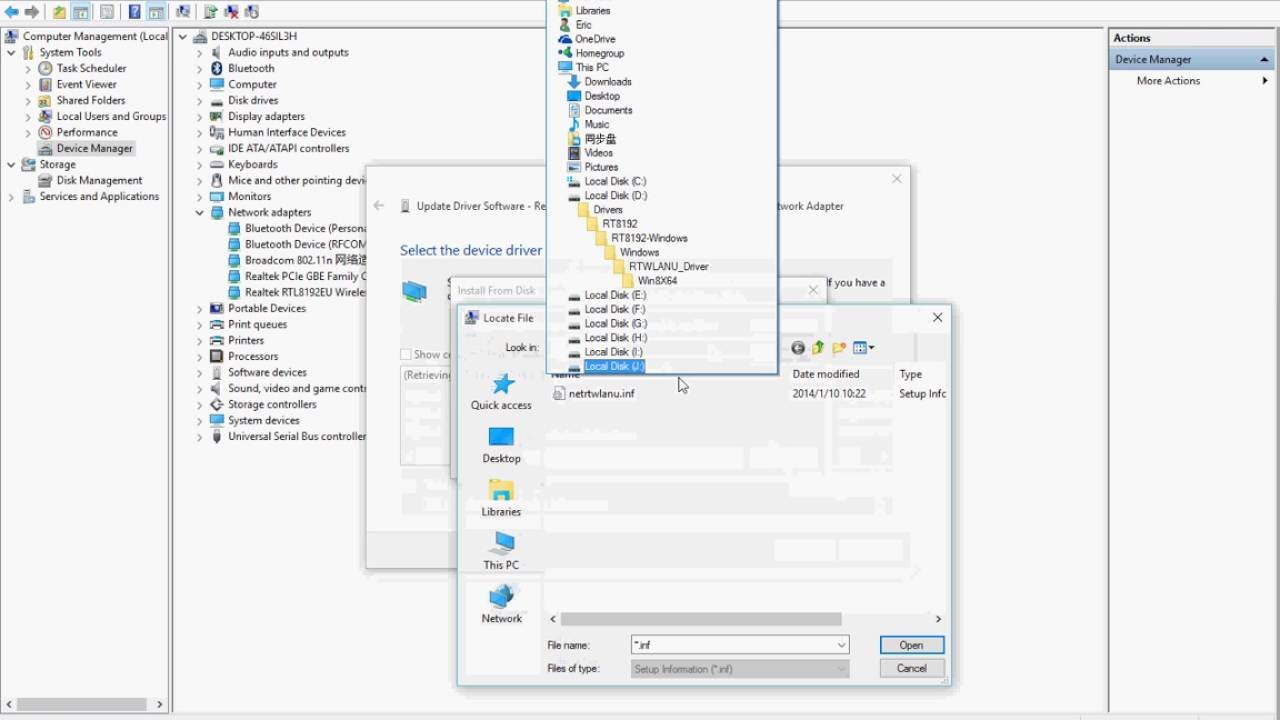
Task: Select Disk Management in the console tree
Action: [x=99, y=180]
